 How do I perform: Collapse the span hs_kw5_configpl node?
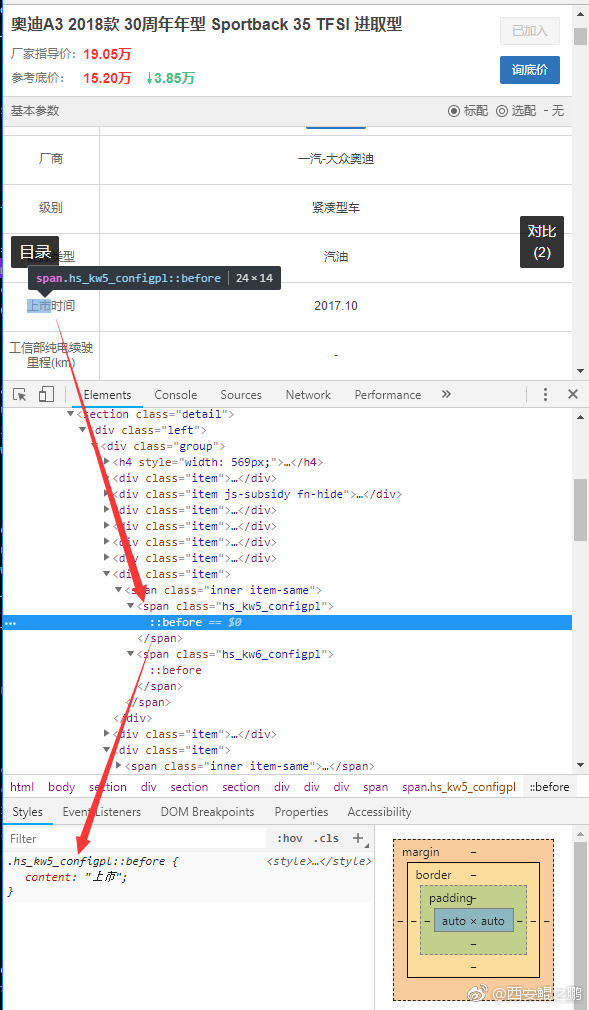(x=131, y=606)
